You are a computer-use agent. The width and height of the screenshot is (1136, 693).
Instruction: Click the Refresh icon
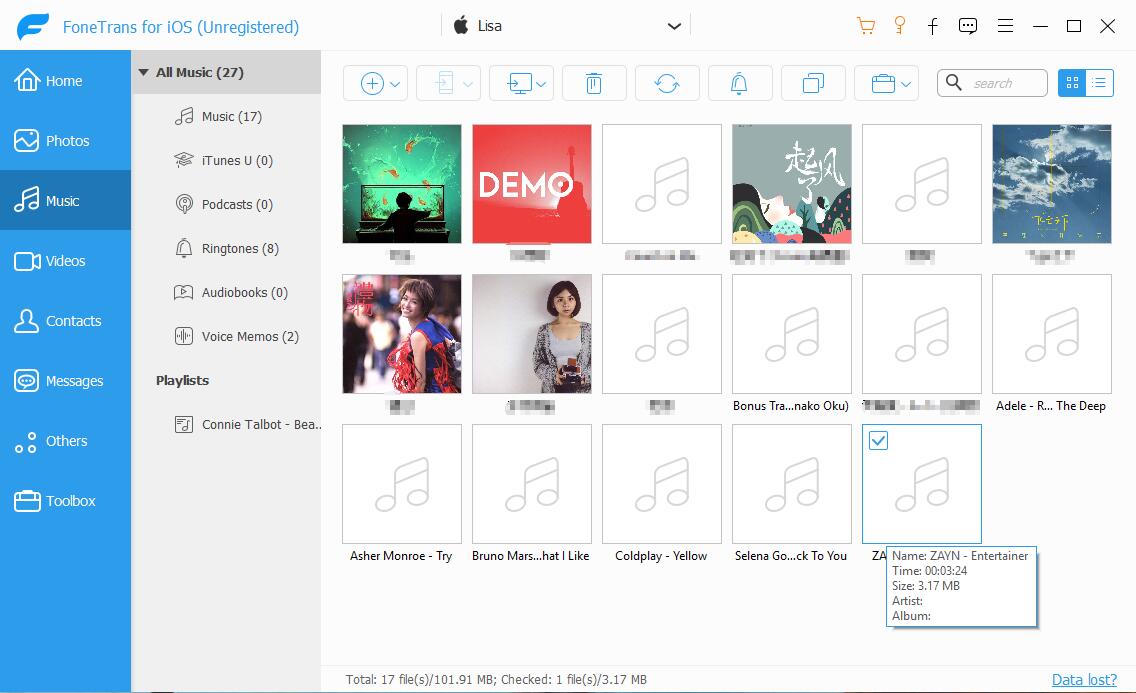pos(667,83)
